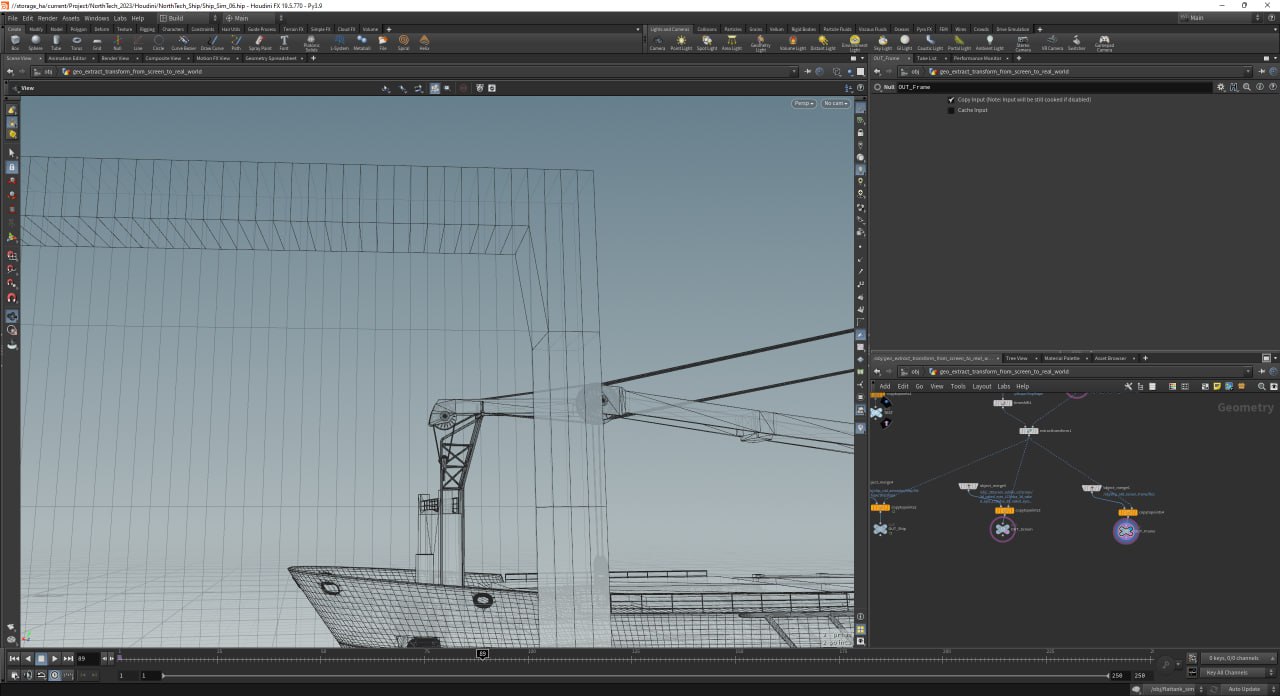
Task: Add a Camera from Lights and Cameras
Action: coord(657,43)
